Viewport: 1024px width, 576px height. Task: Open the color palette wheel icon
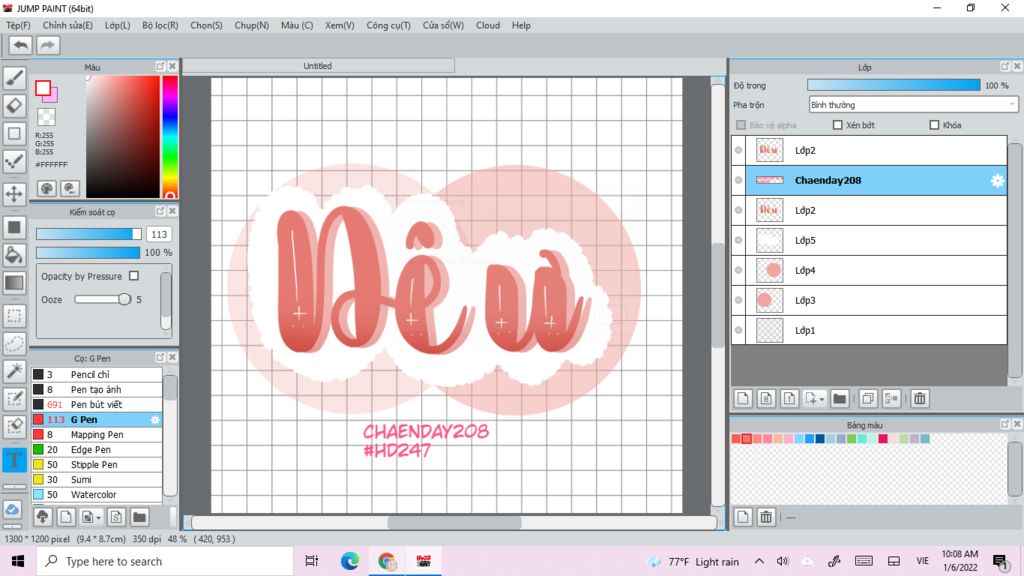(47, 189)
